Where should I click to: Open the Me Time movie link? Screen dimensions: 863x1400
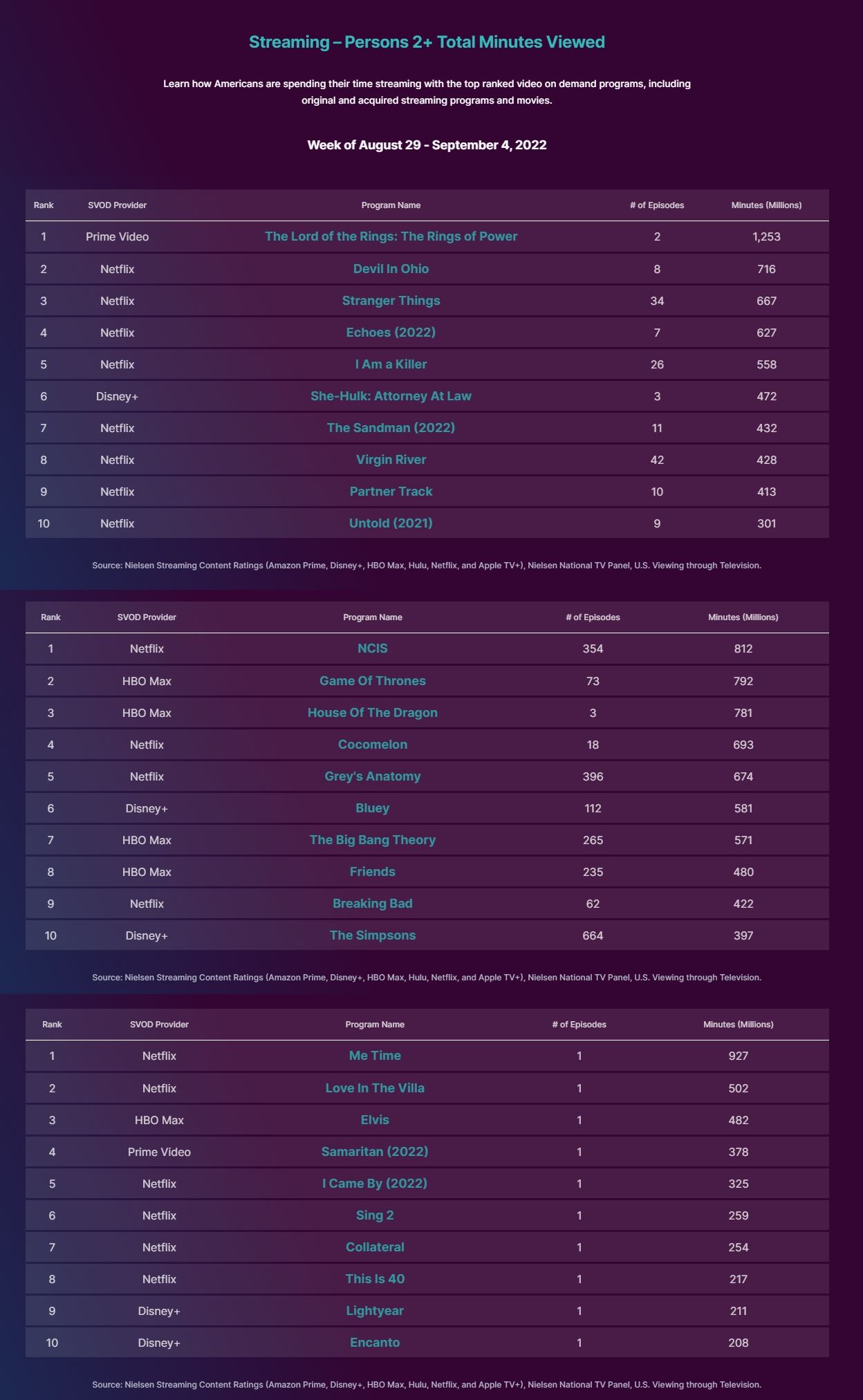tap(375, 1056)
